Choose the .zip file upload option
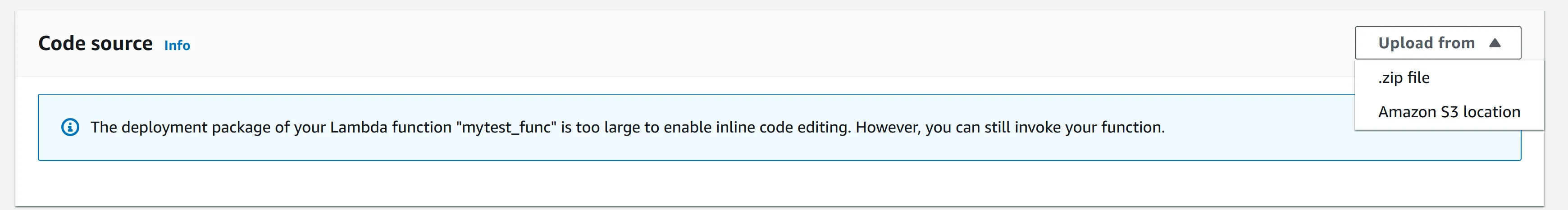The height and width of the screenshot is (210, 1568). point(1404,78)
